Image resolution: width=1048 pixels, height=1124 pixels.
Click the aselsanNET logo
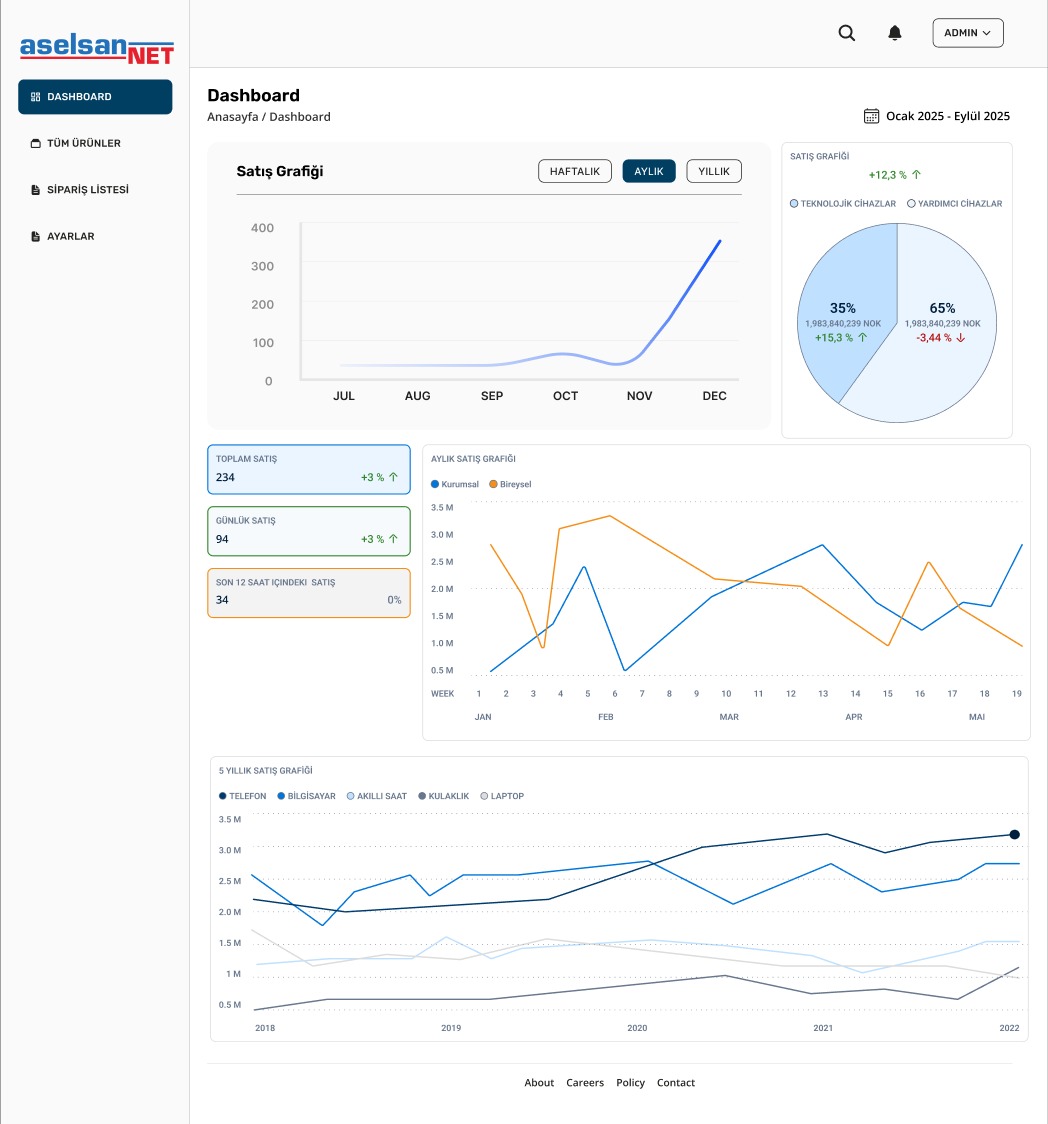coord(97,48)
